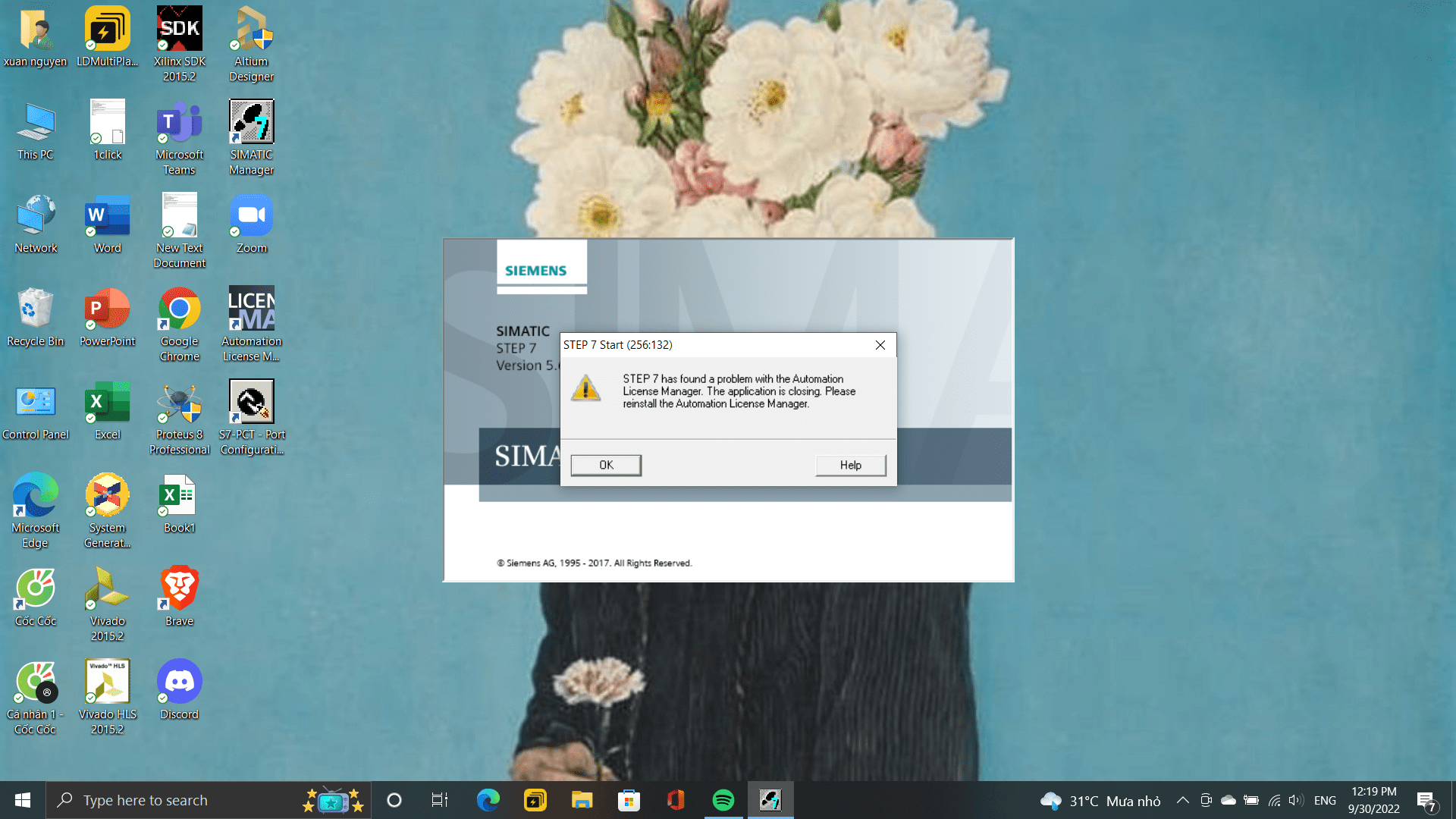The height and width of the screenshot is (819, 1456).
Task: Show hidden system tray icons
Action: (x=1182, y=800)
